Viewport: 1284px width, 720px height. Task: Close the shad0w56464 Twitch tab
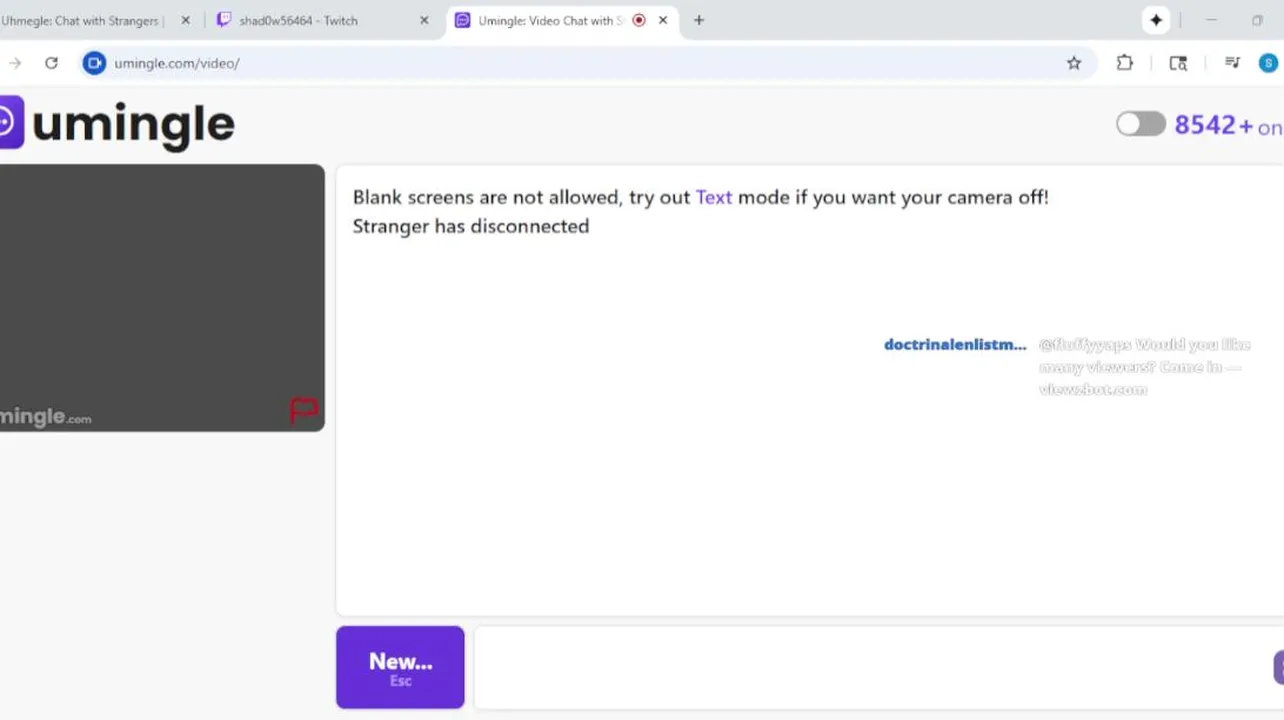(x=424, y=20)
